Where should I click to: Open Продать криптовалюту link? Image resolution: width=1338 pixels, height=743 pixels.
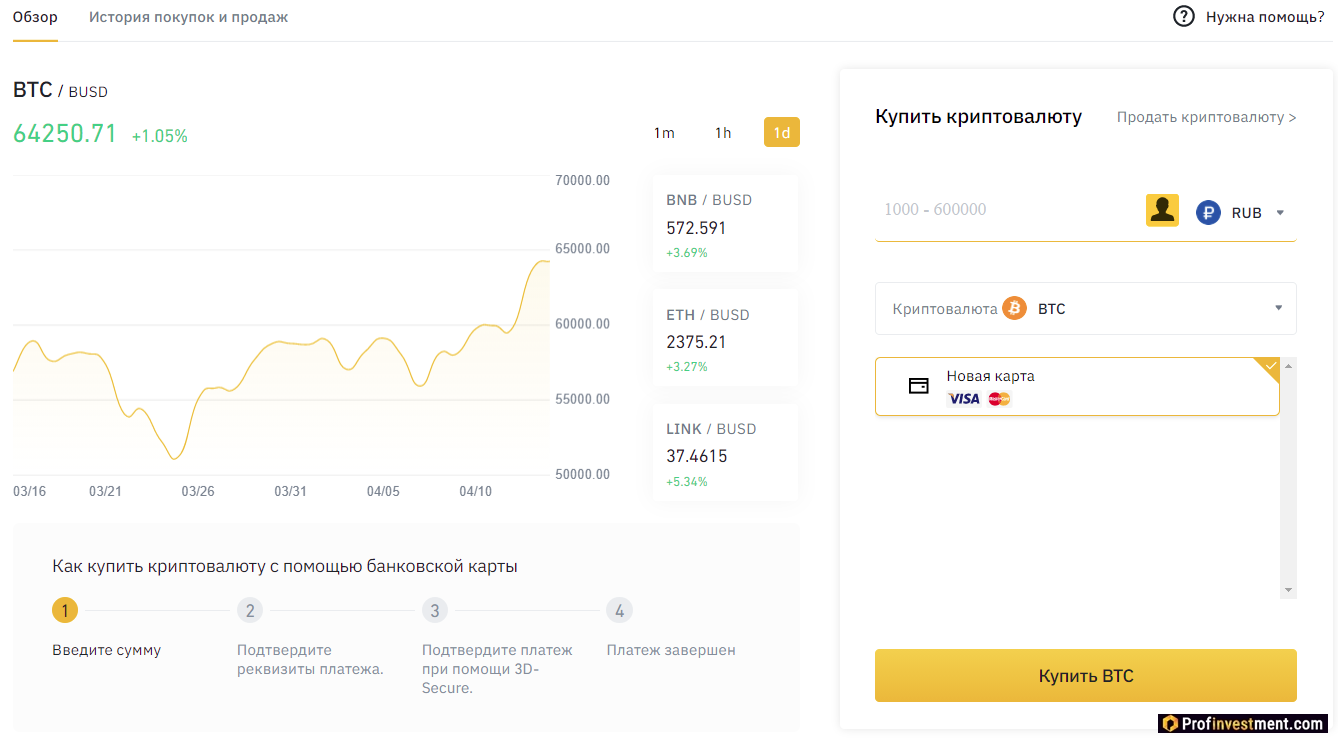tap(1206, 117)
